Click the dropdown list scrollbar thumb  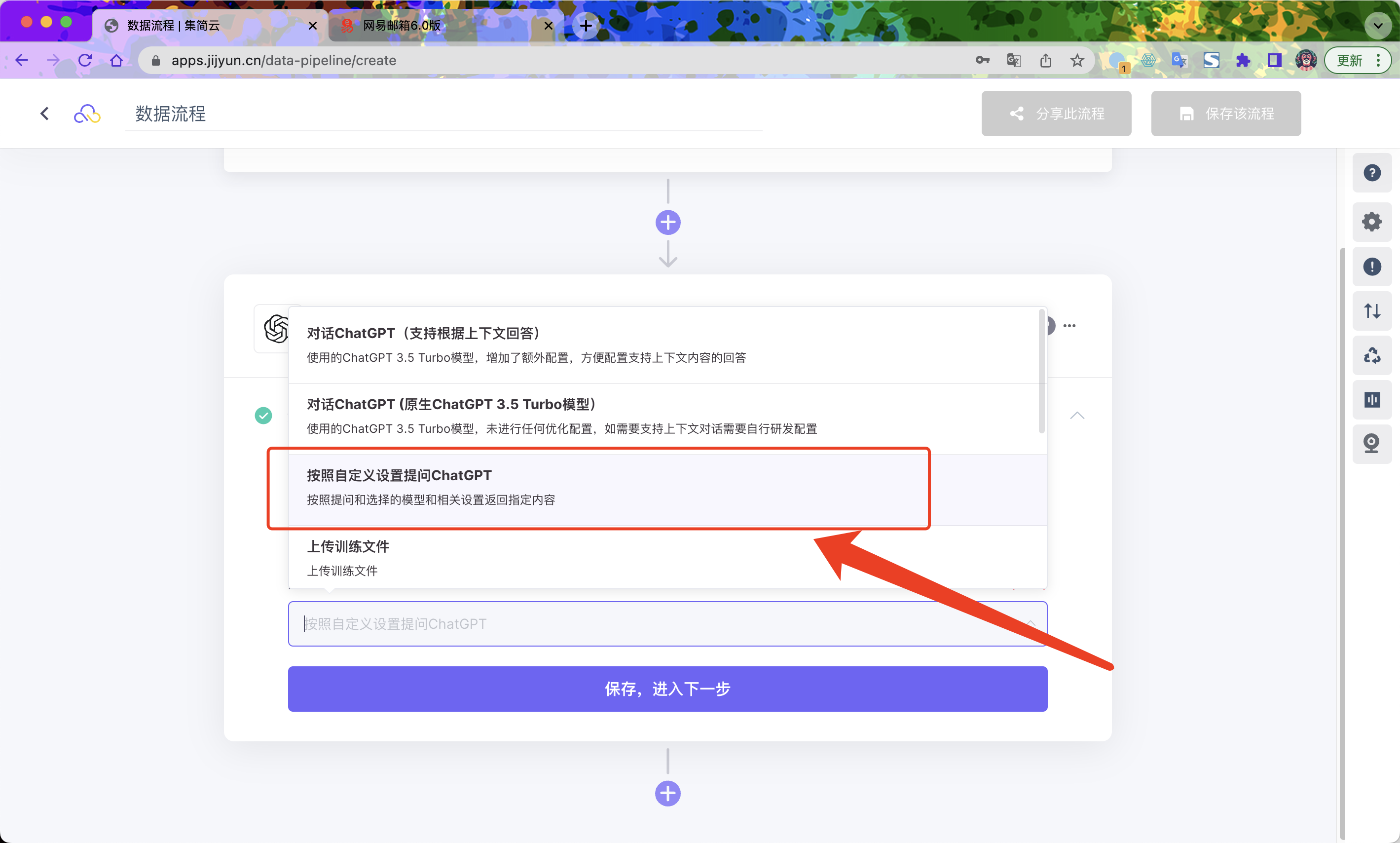point(1041,372)
